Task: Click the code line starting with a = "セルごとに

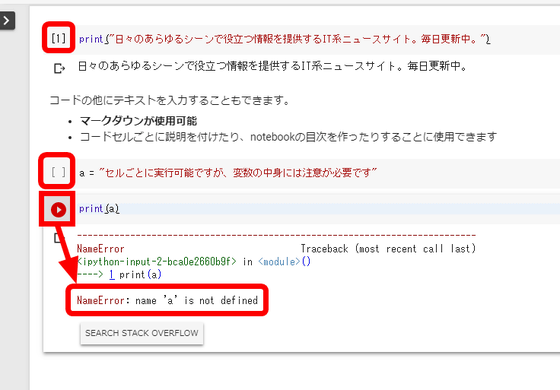Action: click(x=228, y=173)
